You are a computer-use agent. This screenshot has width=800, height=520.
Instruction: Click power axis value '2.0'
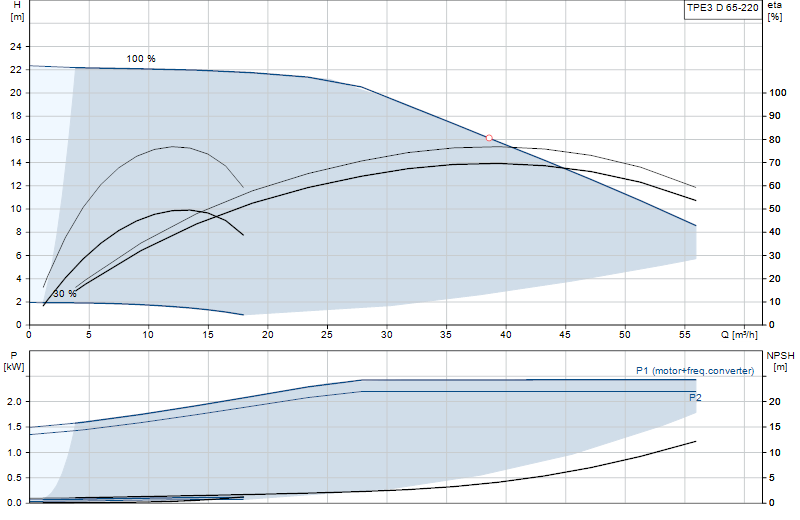[14, 402]
